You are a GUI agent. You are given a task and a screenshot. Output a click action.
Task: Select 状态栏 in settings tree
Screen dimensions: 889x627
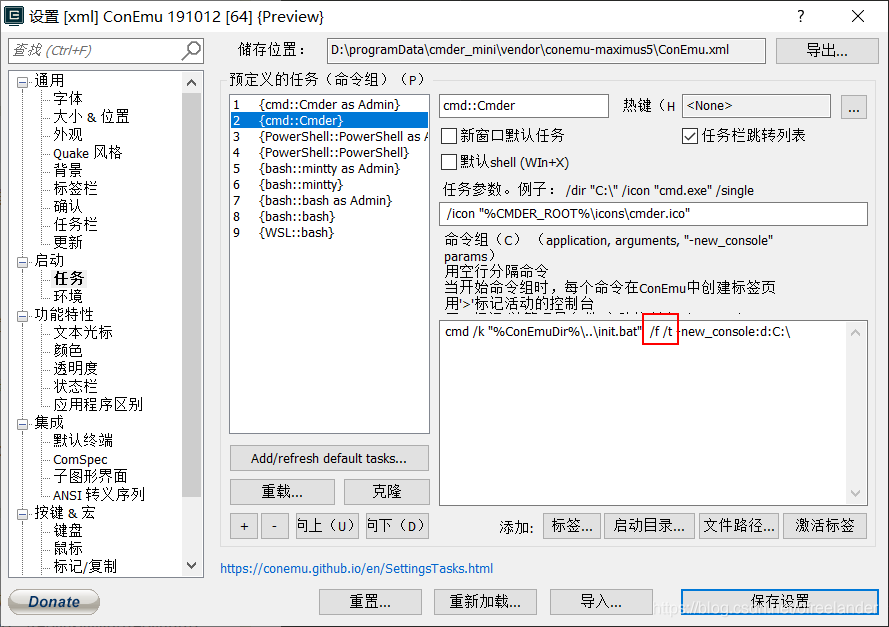pos(75,387)
